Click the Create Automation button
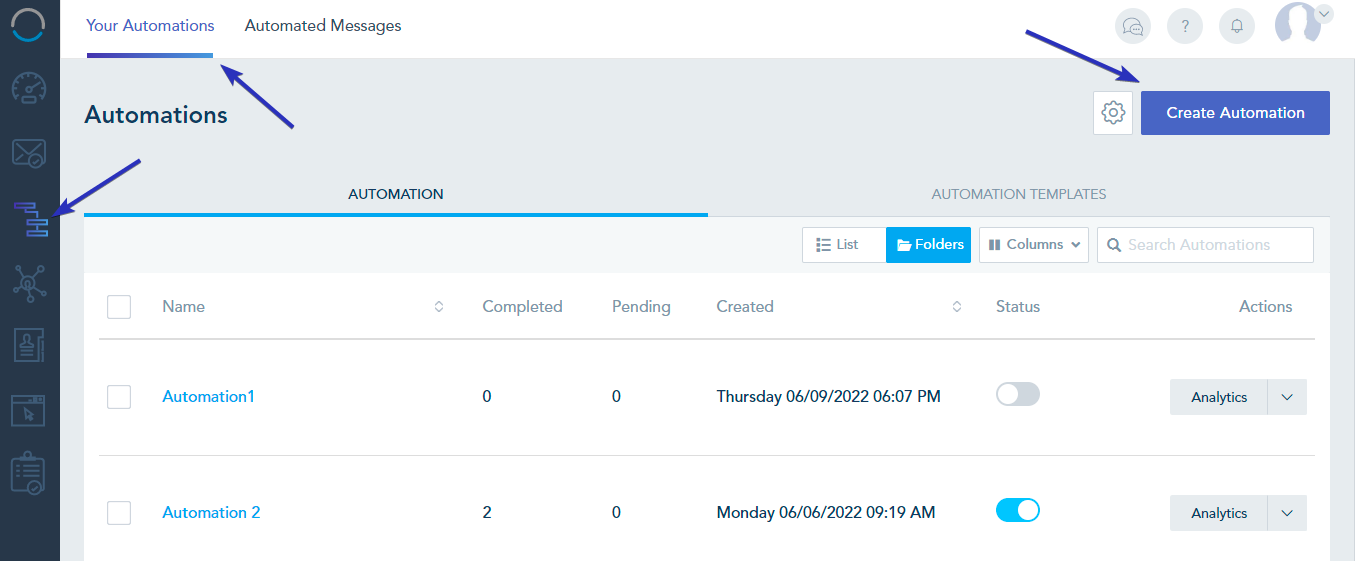This screenshot has height=561, width=1355. pos(1235,113)
